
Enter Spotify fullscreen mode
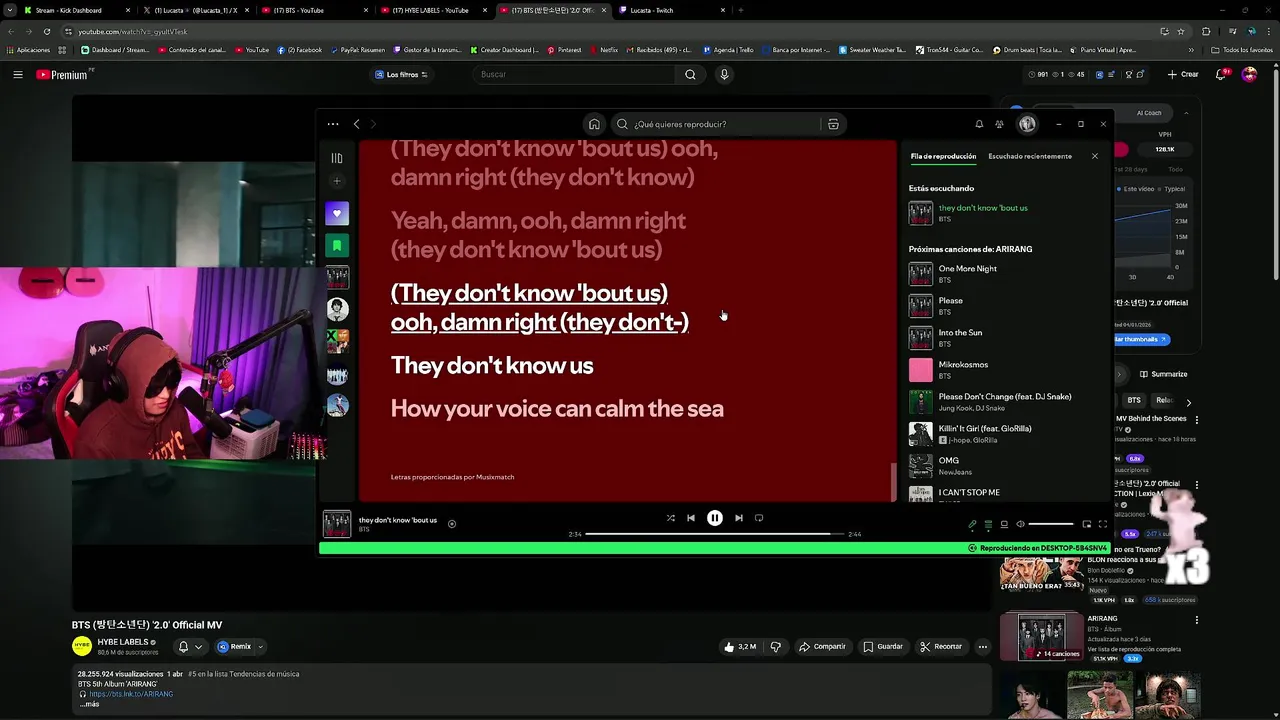point(1103,524)
